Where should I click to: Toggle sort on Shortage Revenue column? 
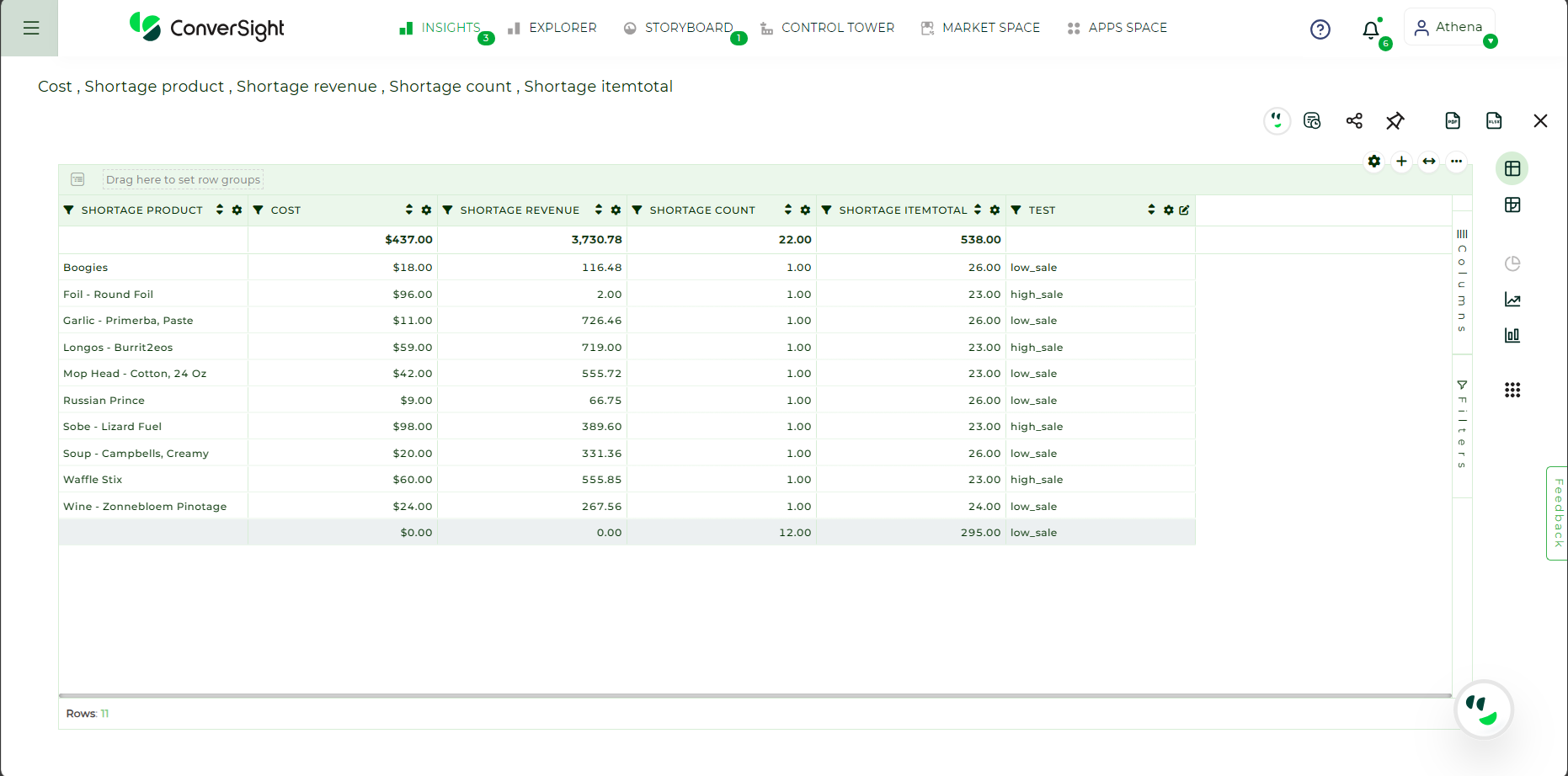599,210
